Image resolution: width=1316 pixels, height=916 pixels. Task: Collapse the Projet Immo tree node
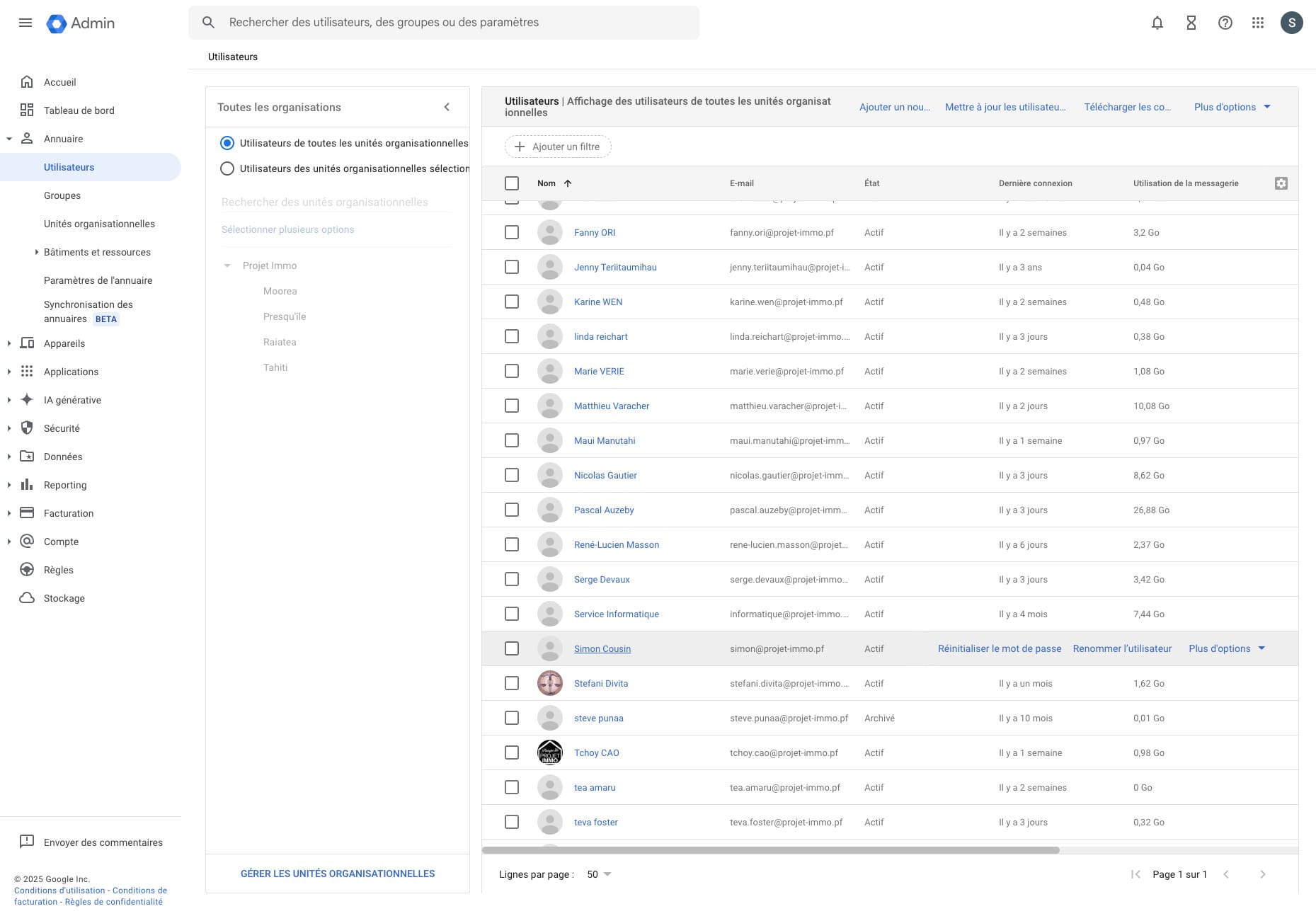(x=227, y=265)
